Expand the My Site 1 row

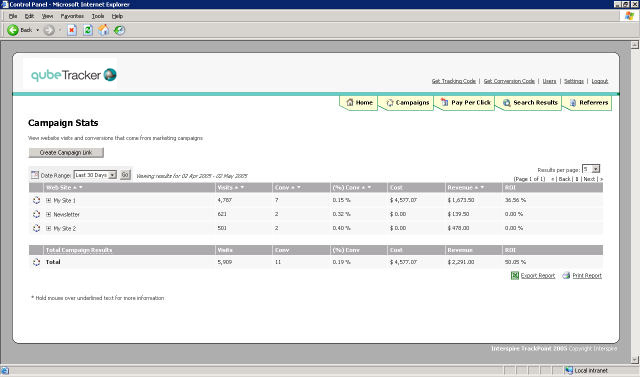[49, 200]
